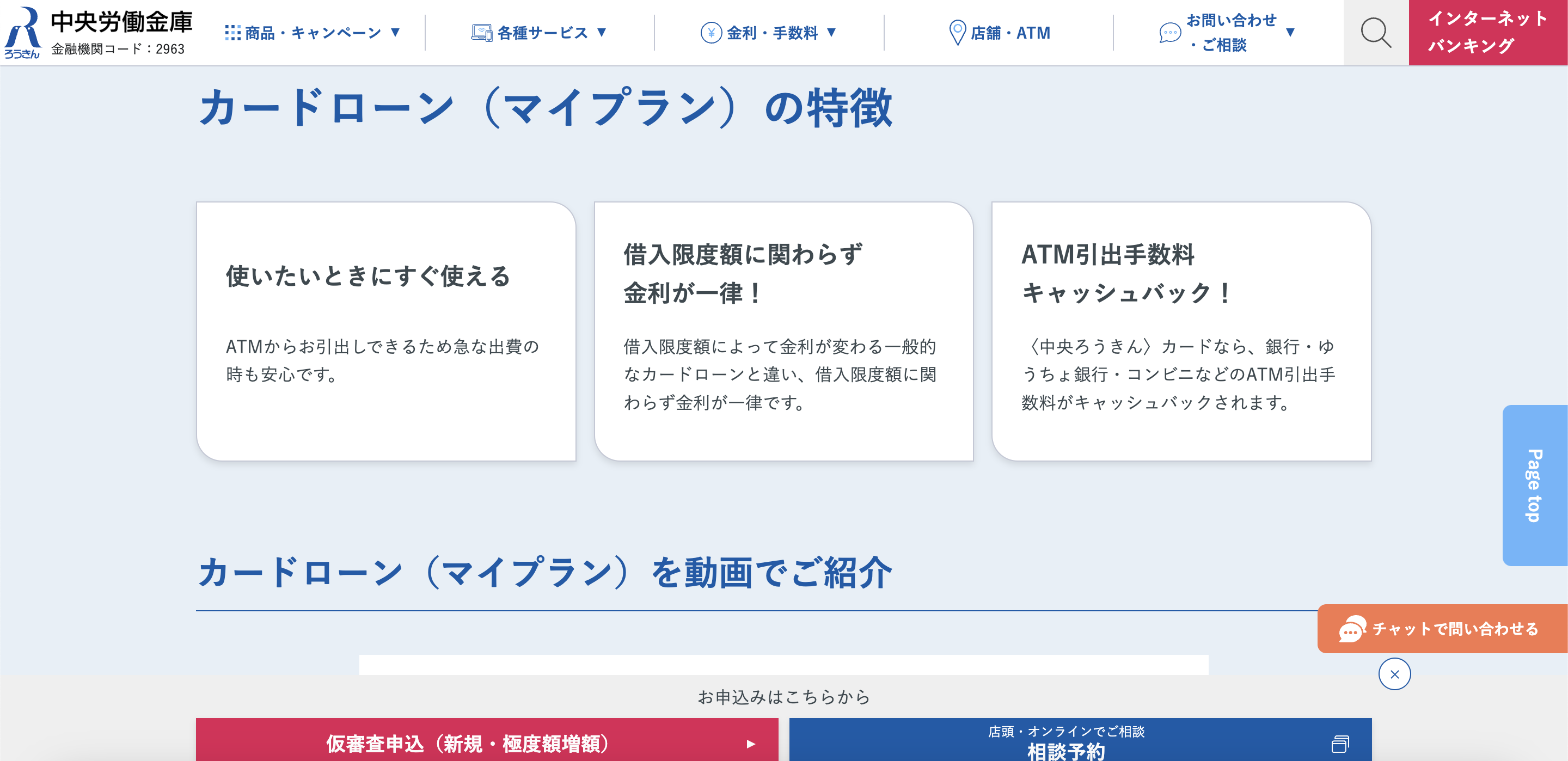
Task: Click the document icon on 相談予約 button
Action: pos(1341,744)
